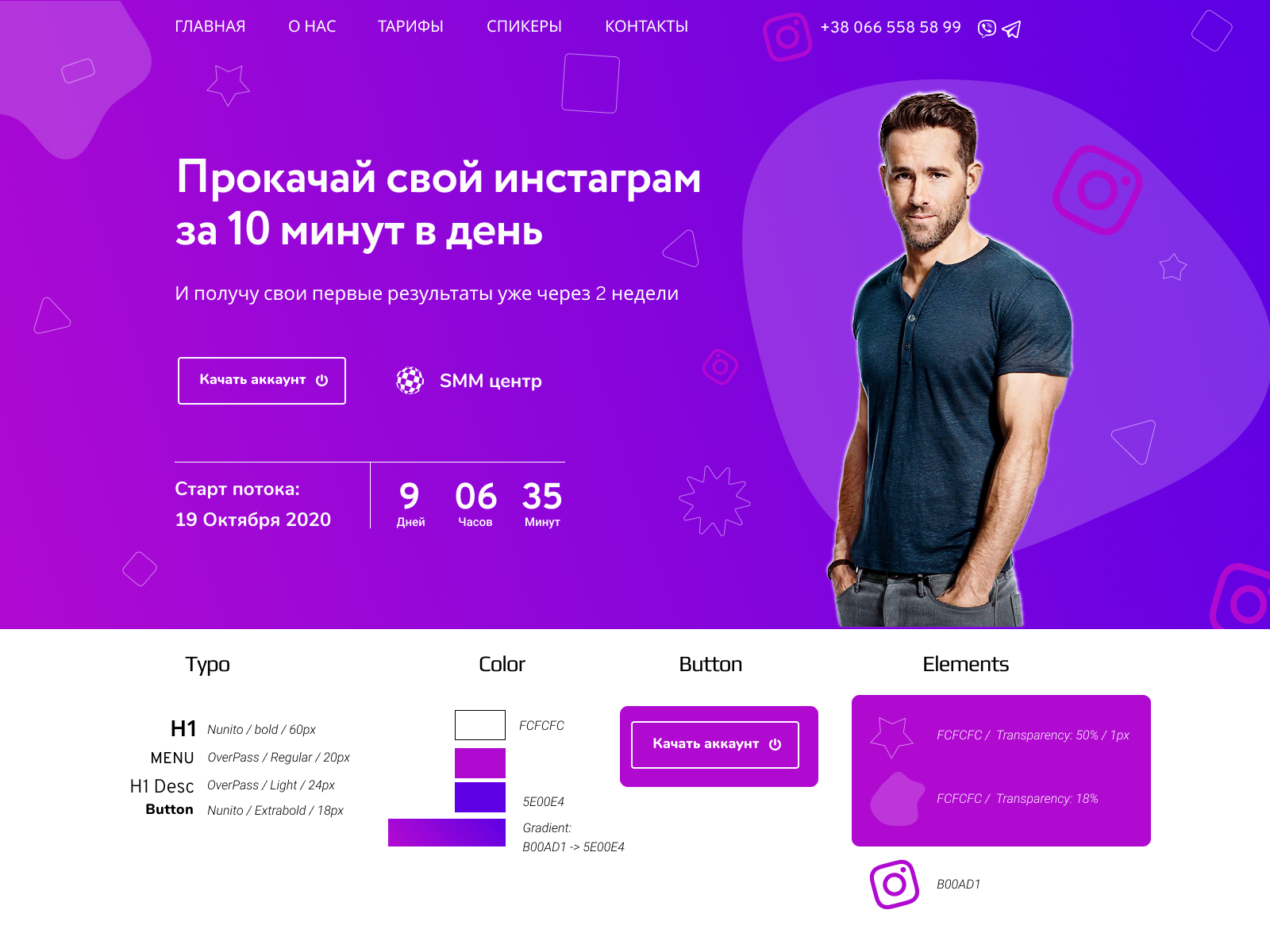This screenshot has height=952, width=1270.
Task: Click the checkered SMM центр globe logo
Action: coord(410,381)
